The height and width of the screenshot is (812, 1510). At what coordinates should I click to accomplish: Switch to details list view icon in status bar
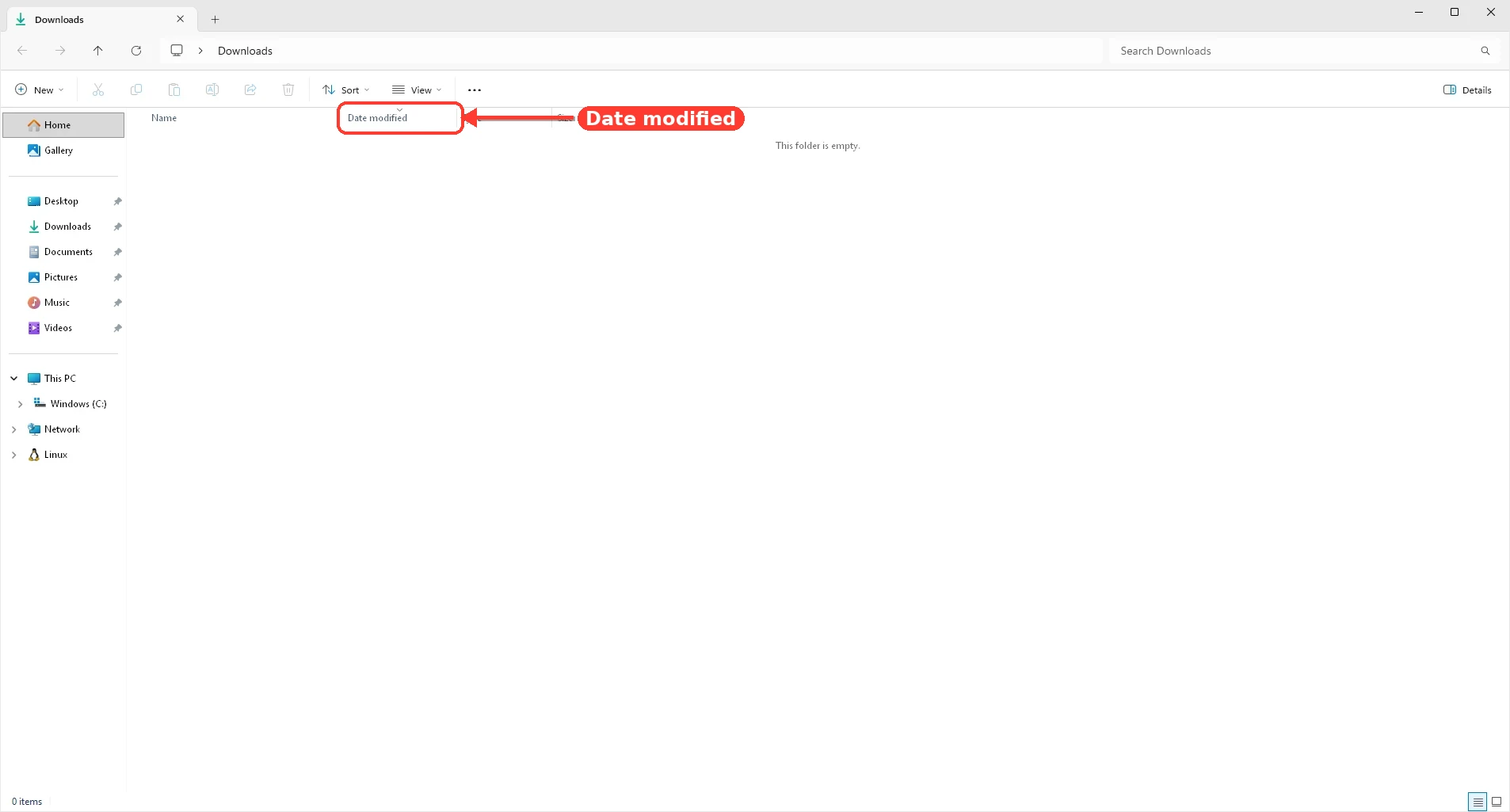[1478, 802]
